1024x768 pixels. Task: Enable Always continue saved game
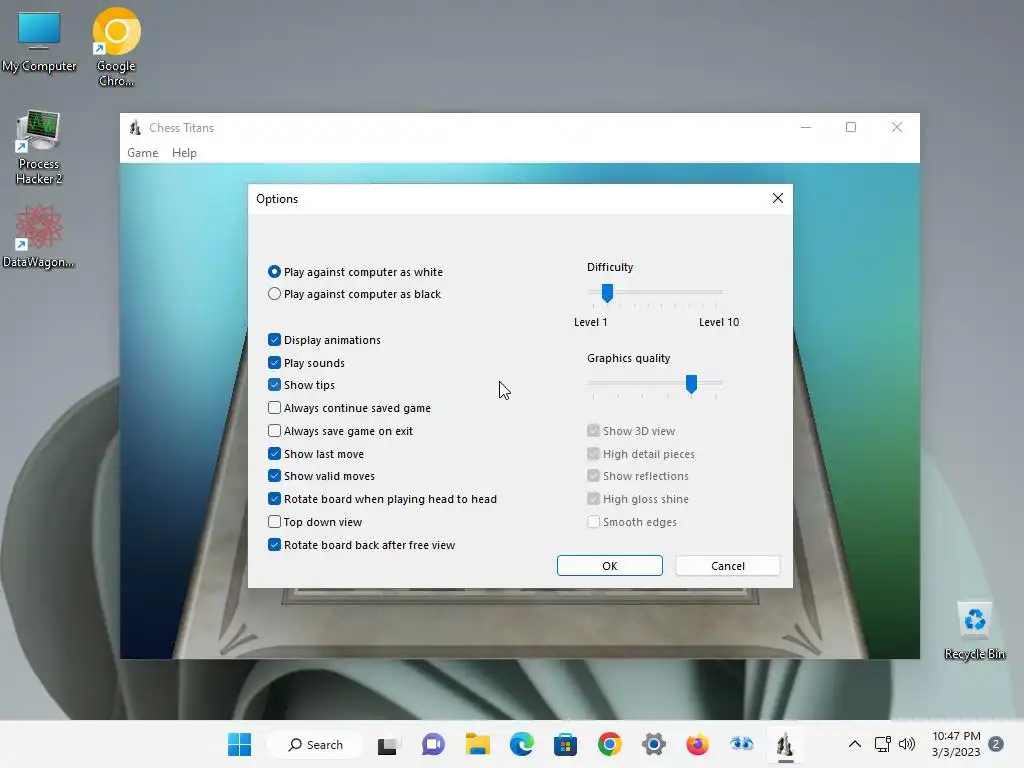coord(274,408)
